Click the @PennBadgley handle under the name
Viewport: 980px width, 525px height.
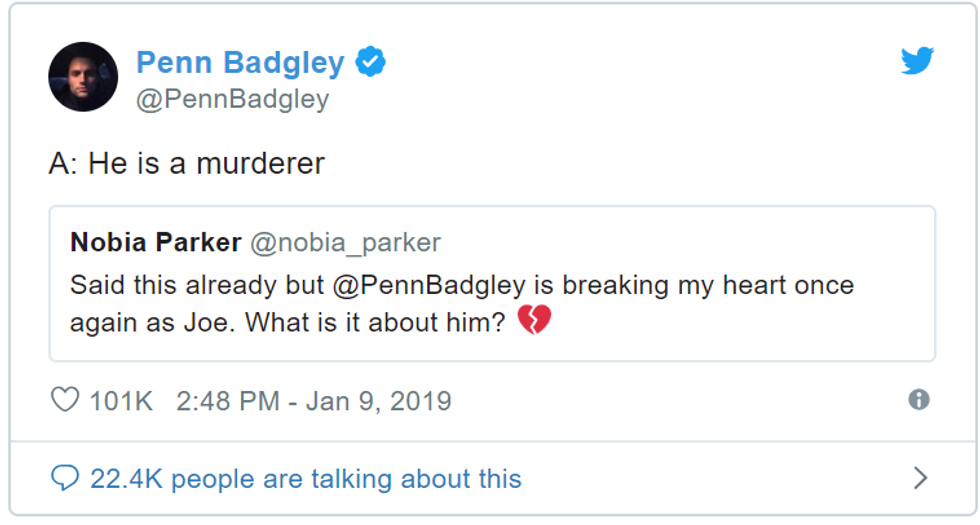click(x=232, y=100)
